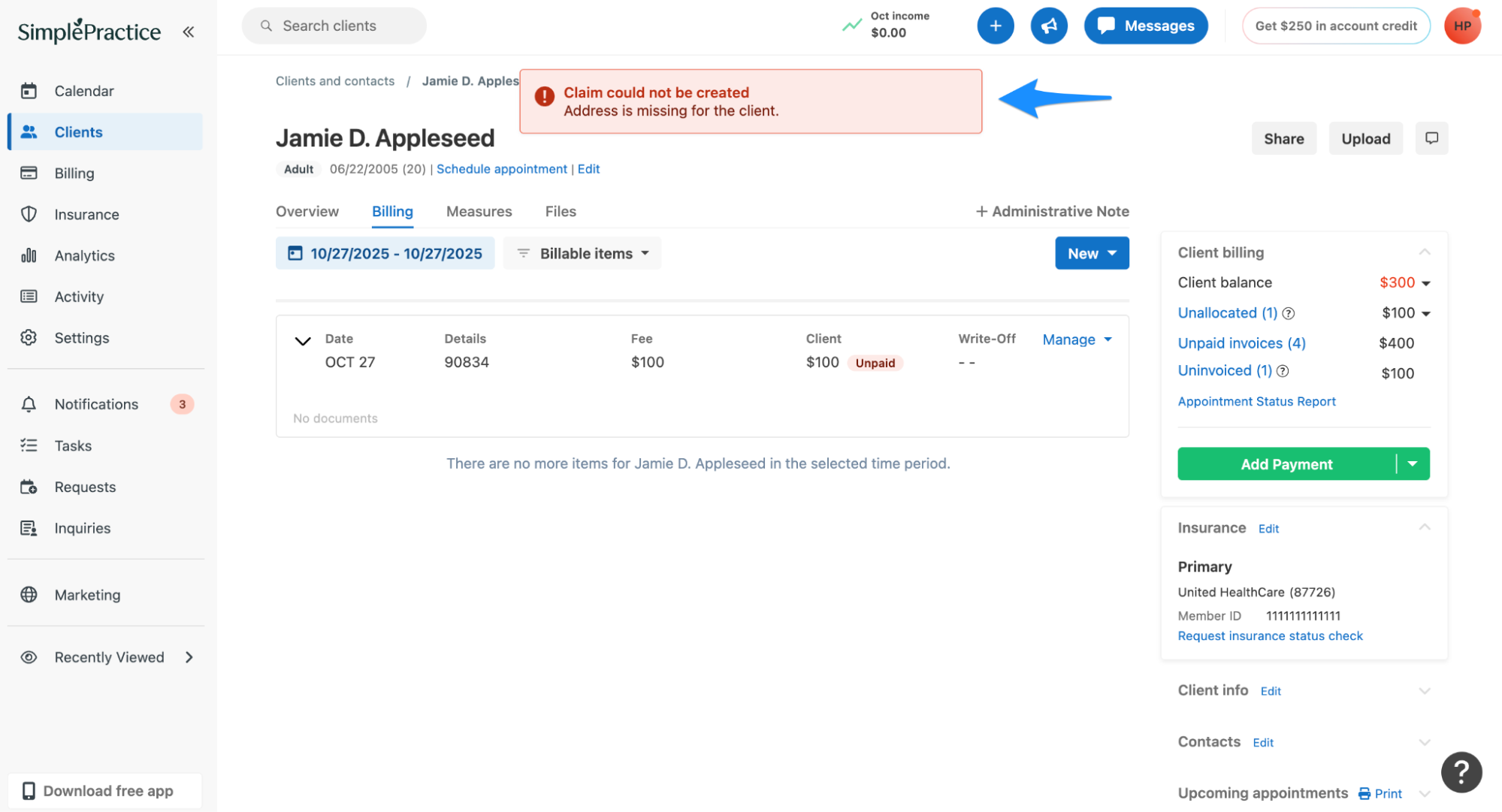1502x812 pixels.
Task: Select the Tasks checklist icon
Action: pyautogui.click(x=29, y=445)
